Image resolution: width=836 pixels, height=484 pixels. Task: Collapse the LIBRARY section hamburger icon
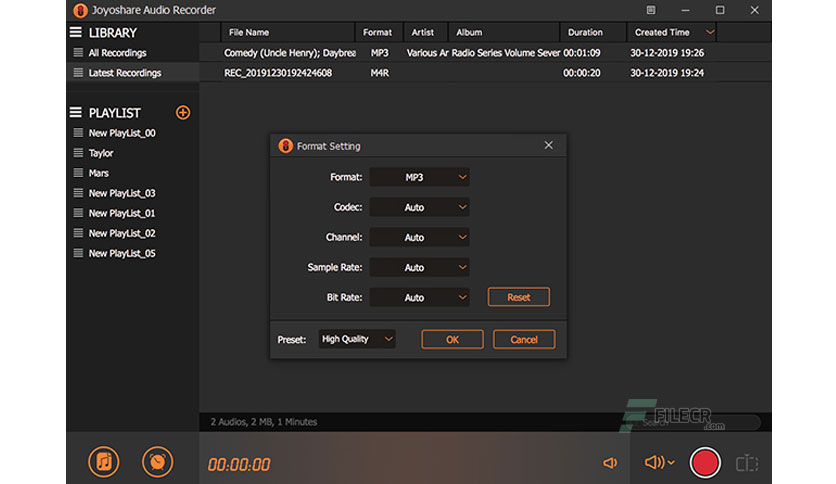pos(76,33)
